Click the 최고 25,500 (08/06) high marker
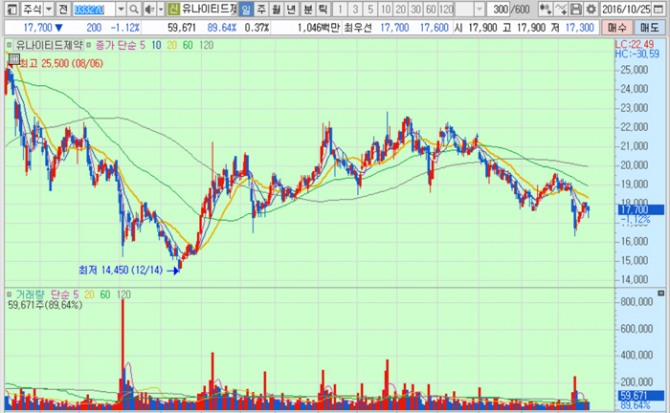This screenshot has height=413, width=670. pyautogui.click(x=61, y=64)
